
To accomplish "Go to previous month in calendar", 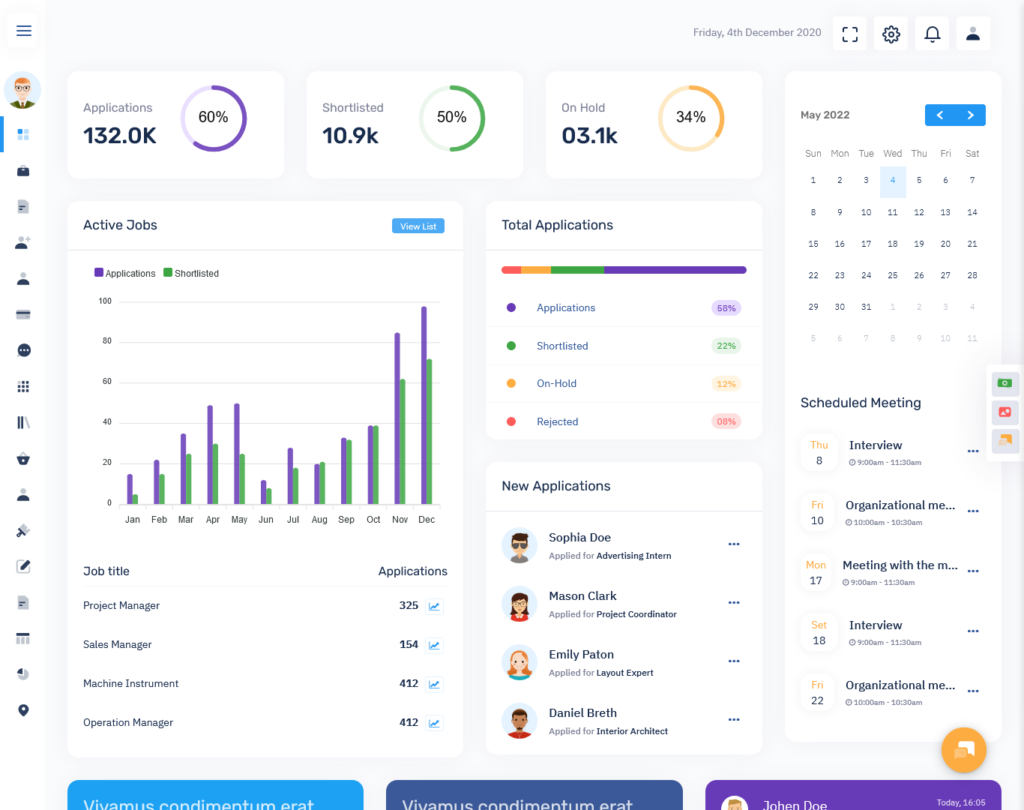I will 940,115.
